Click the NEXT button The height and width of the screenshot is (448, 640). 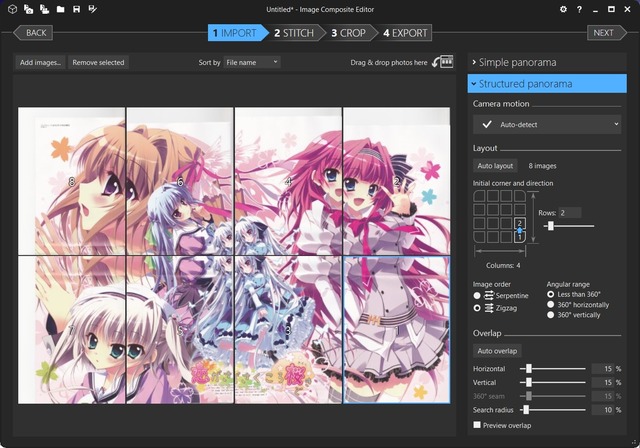click(607, 33)
